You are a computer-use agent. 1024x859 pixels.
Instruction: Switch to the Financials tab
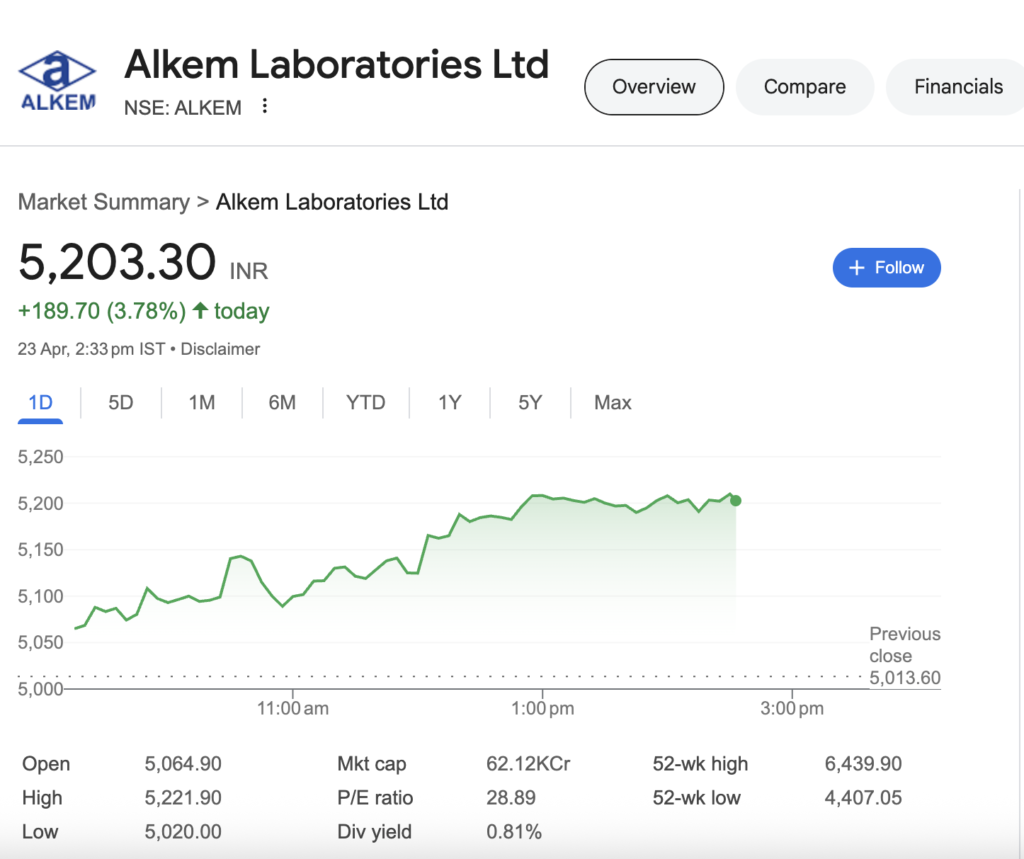pyautogui.click(x=957, y=87)
